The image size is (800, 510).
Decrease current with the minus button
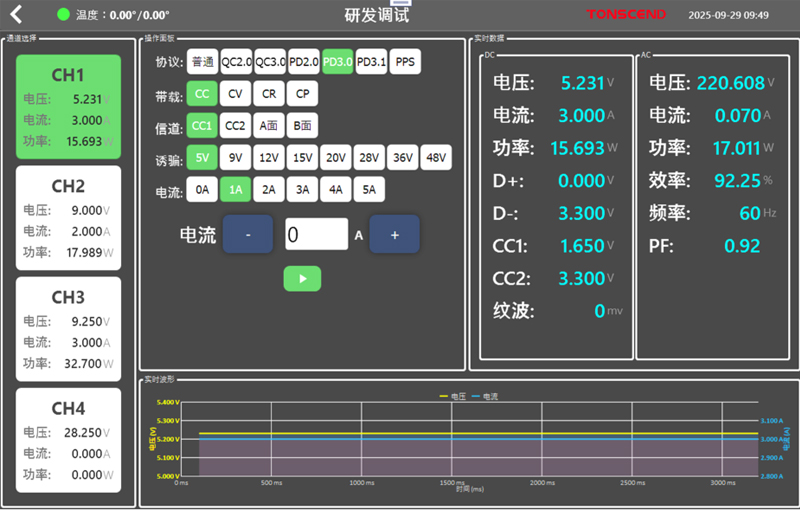(248, 235)
